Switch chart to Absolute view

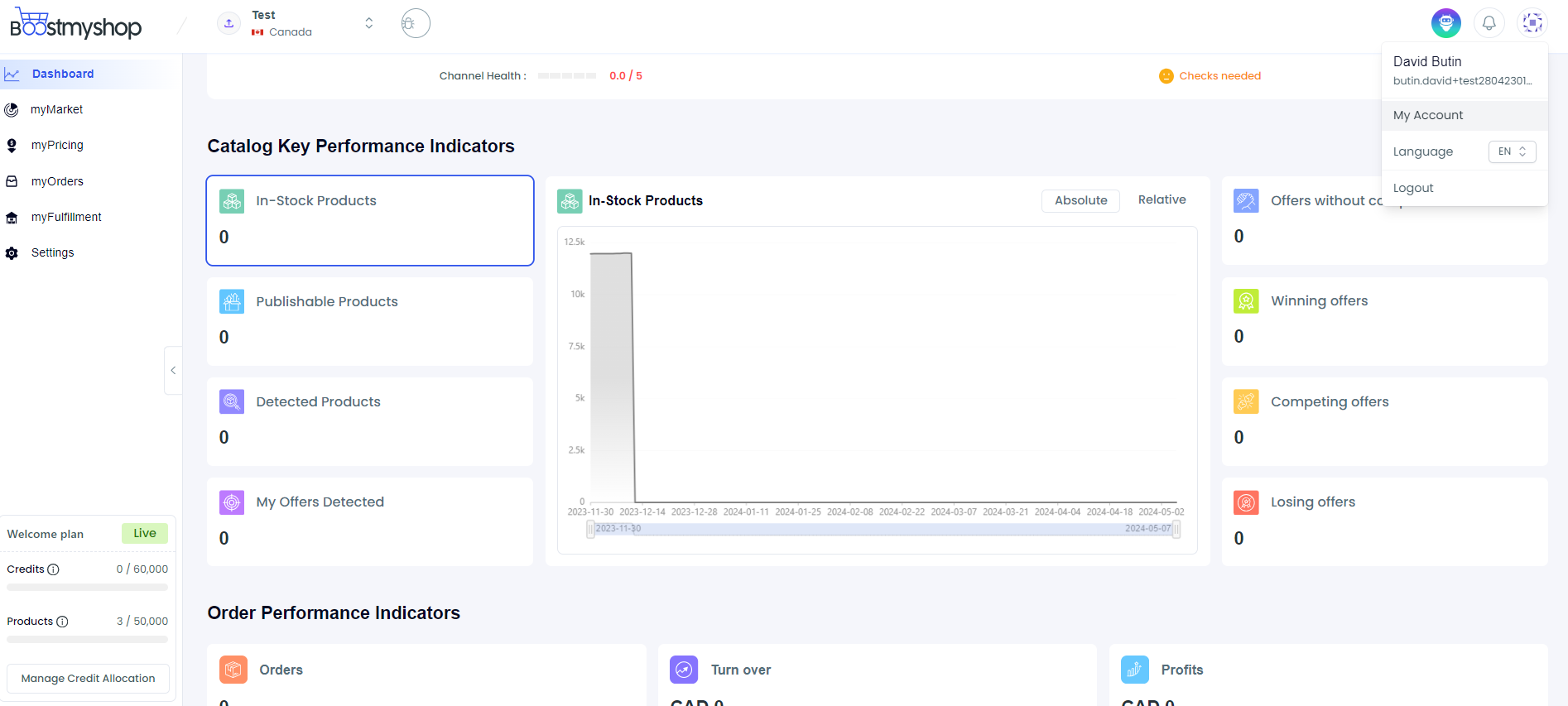[x=1080, y=200]
